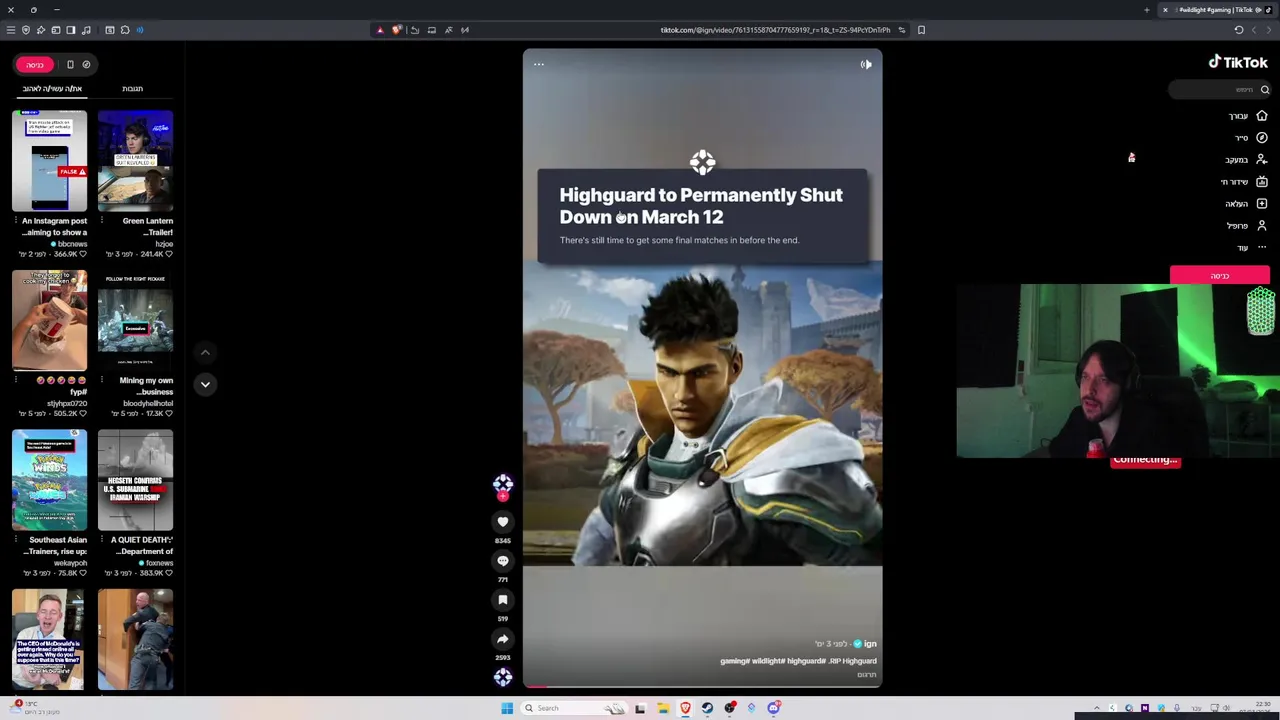Open Steam from the taskbar
Viewport: 1280px width, 720px height.
pos(707,708)
